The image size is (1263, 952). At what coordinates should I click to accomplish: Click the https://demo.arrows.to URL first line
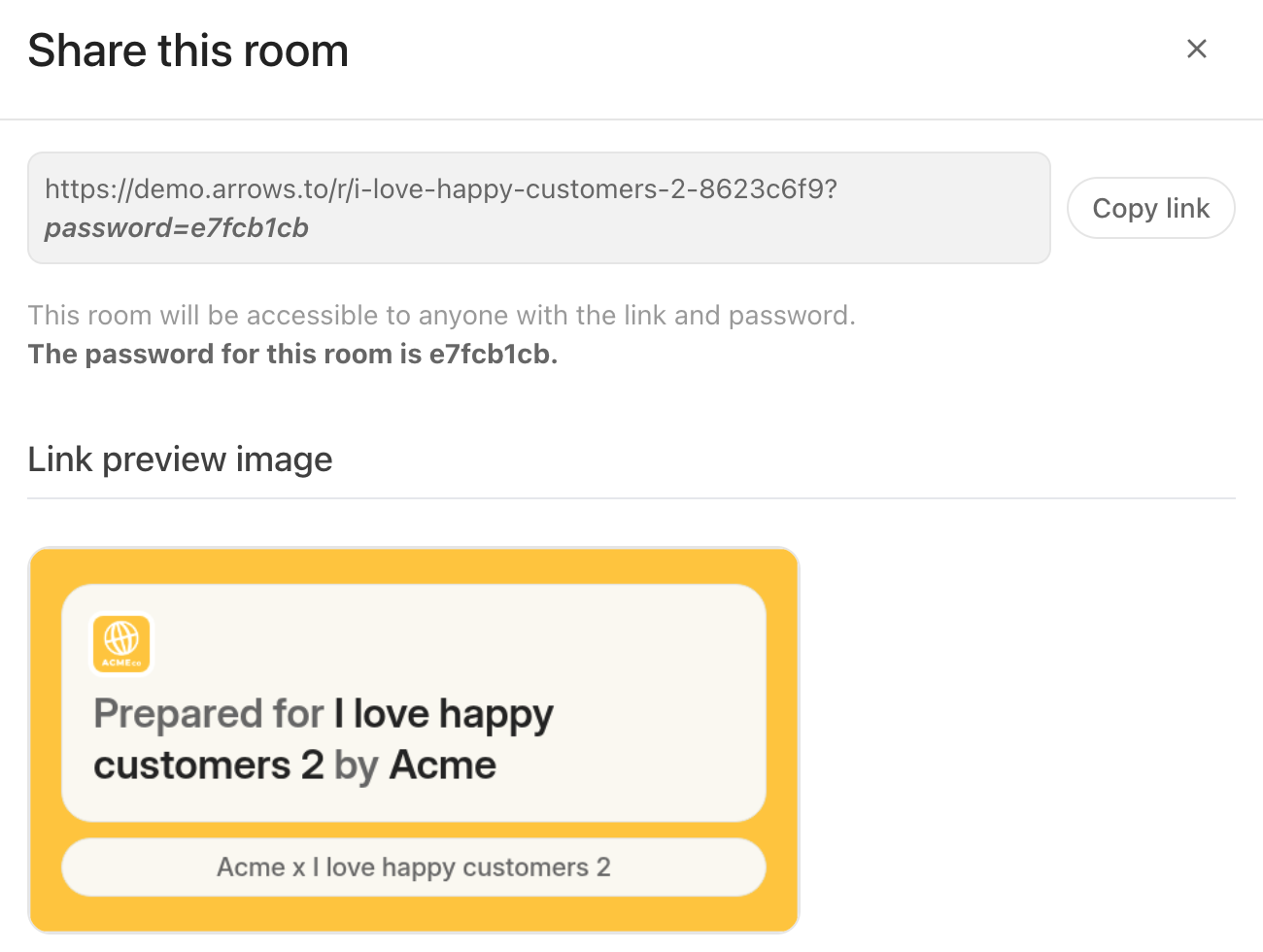(441, 188)
